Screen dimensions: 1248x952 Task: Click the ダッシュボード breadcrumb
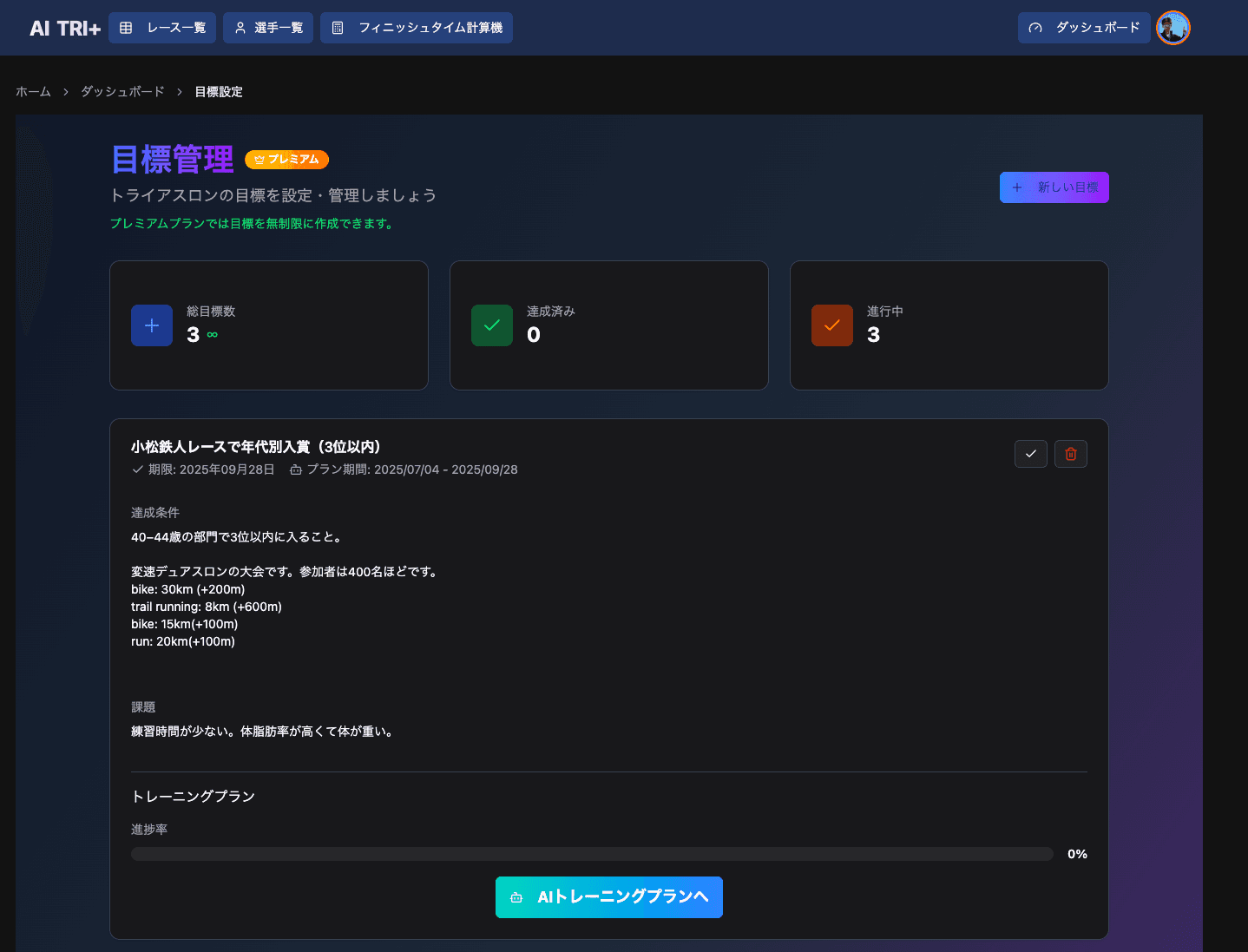pos(122,92)
